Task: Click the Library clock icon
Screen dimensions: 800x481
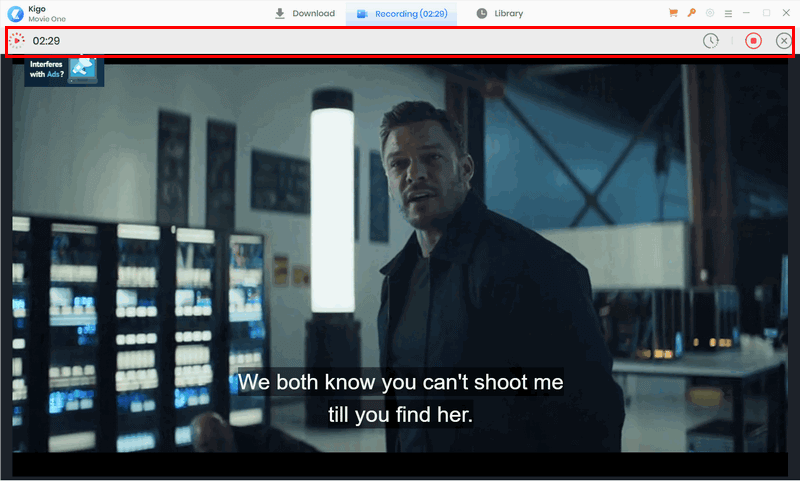Action: coord(482,13)
